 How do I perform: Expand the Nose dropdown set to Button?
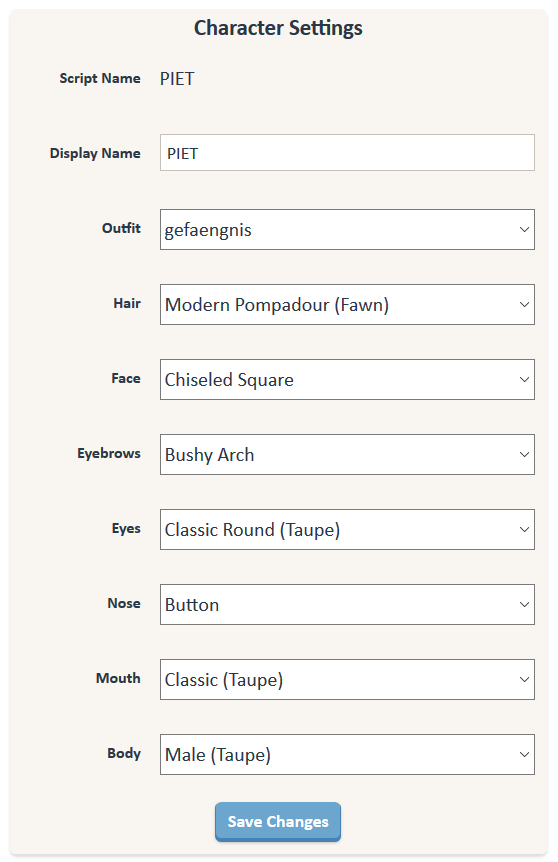coord(347,605)
